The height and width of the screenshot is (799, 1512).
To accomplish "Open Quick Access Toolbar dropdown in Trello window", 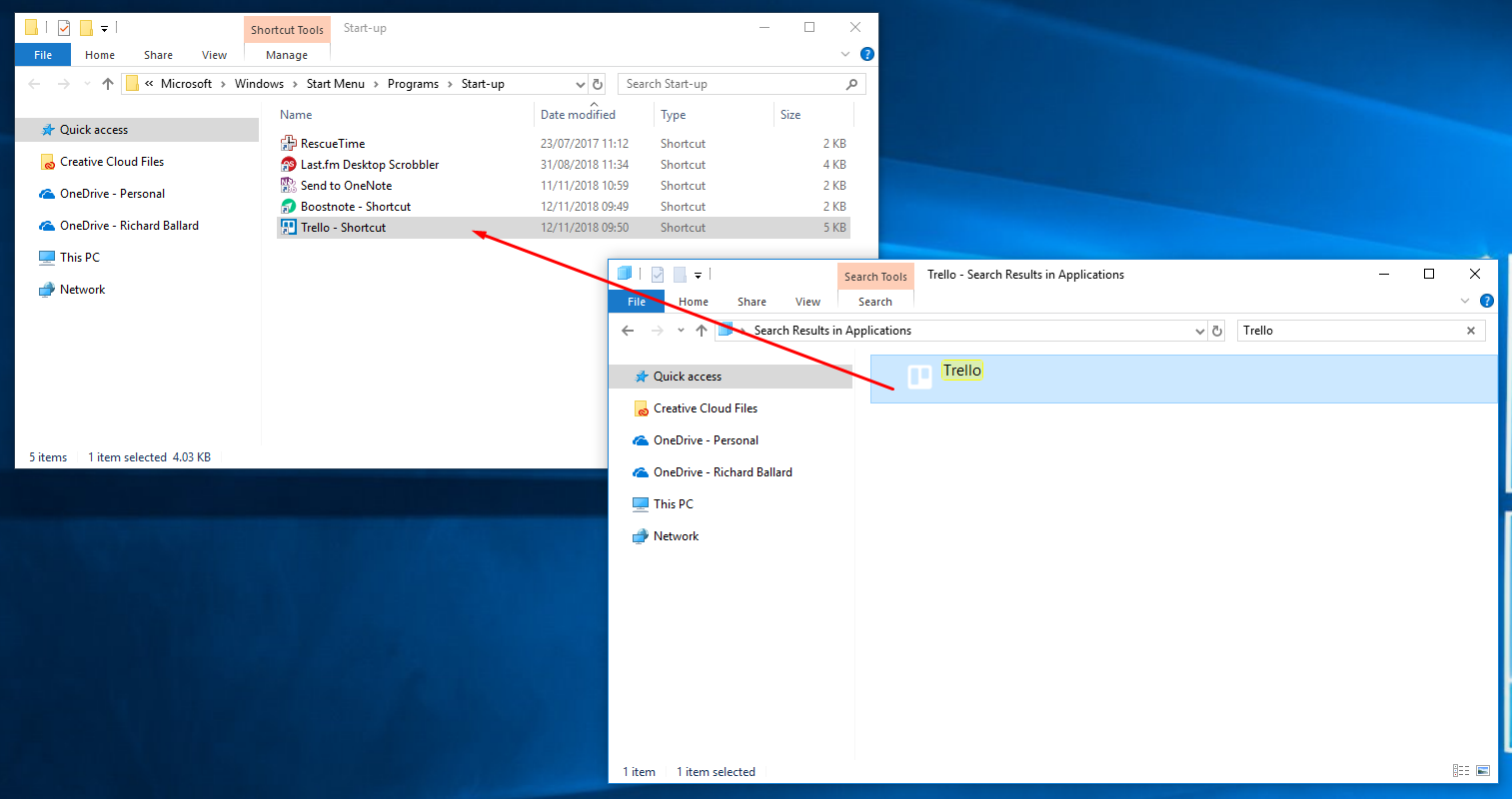I will [698, 275].
